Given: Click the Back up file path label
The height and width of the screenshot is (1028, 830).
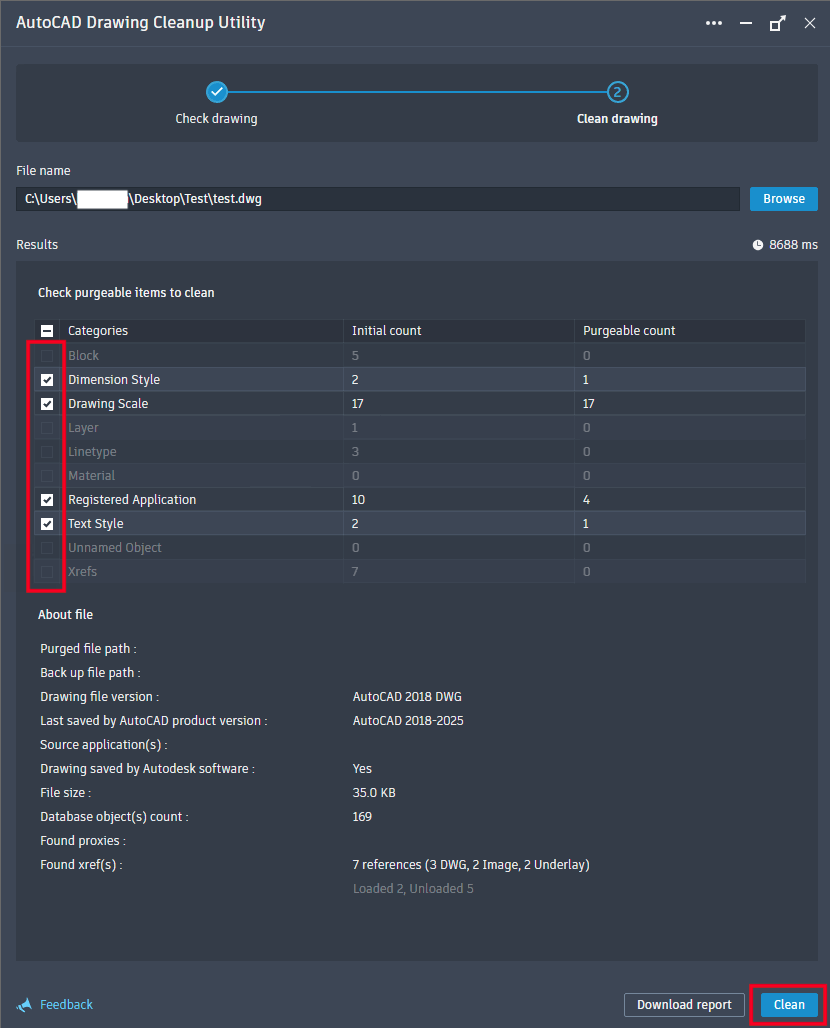Looking at the screenshot, I should [90, 673].
